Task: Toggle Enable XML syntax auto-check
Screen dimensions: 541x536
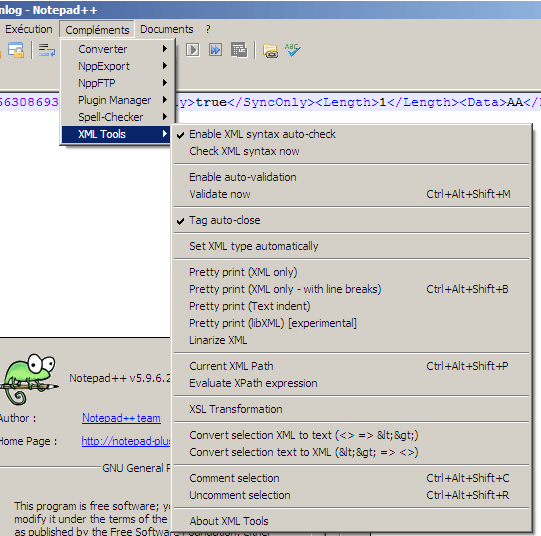Action: coord(352,134)
